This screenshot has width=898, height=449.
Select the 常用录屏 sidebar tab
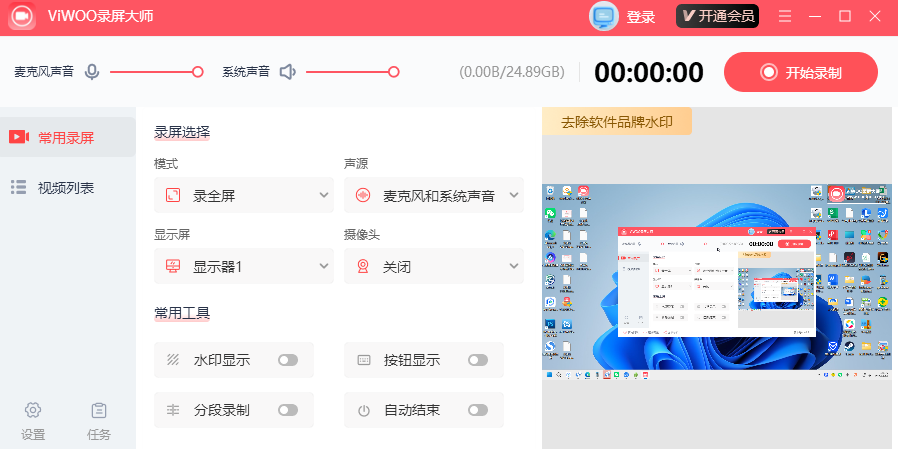pyautogui.click(x=68, y=137)
